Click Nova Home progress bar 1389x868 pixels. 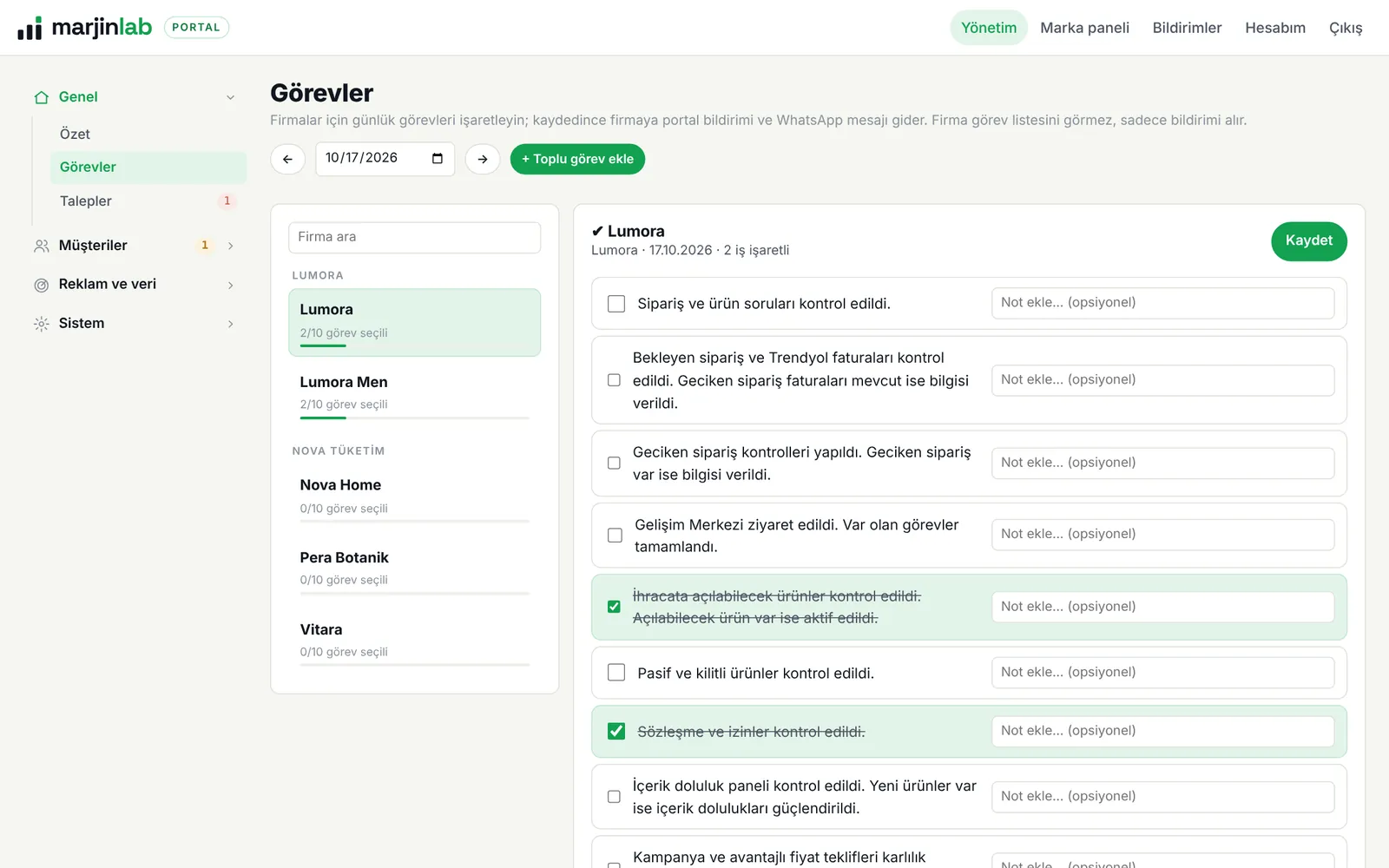[x=414, y=521]
